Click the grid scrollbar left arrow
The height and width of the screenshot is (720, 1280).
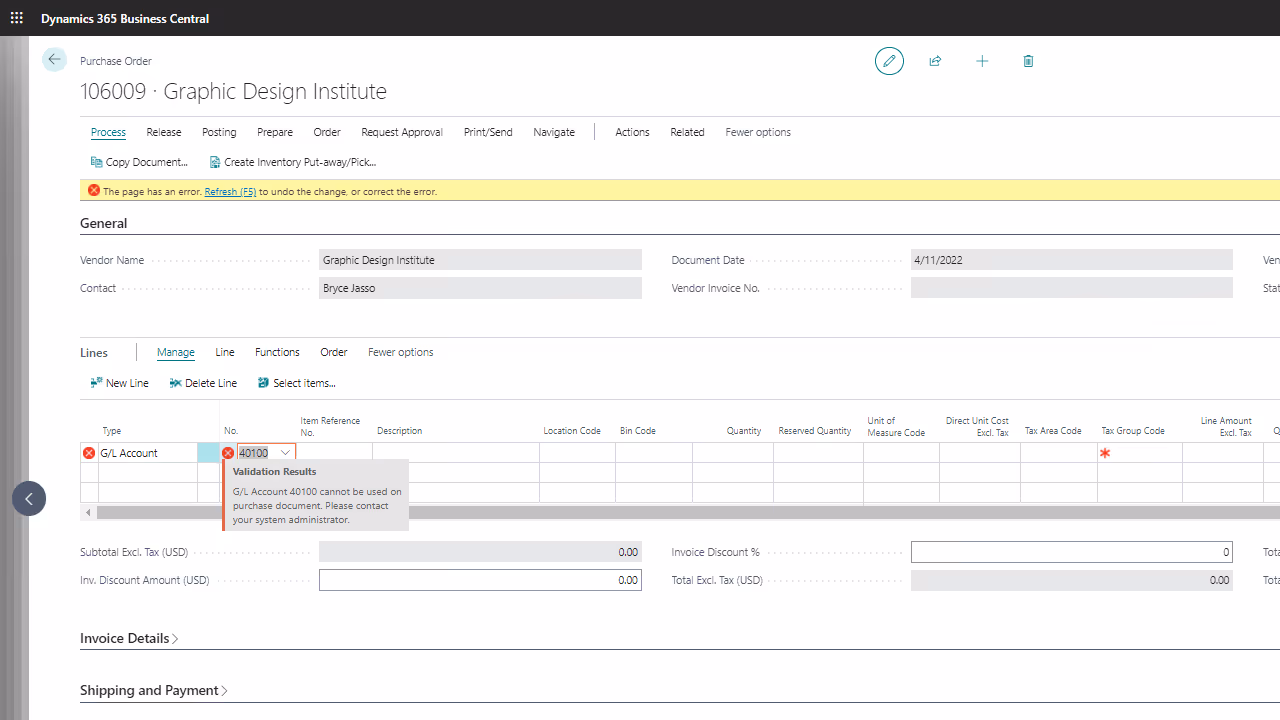(x=88, y=513)
